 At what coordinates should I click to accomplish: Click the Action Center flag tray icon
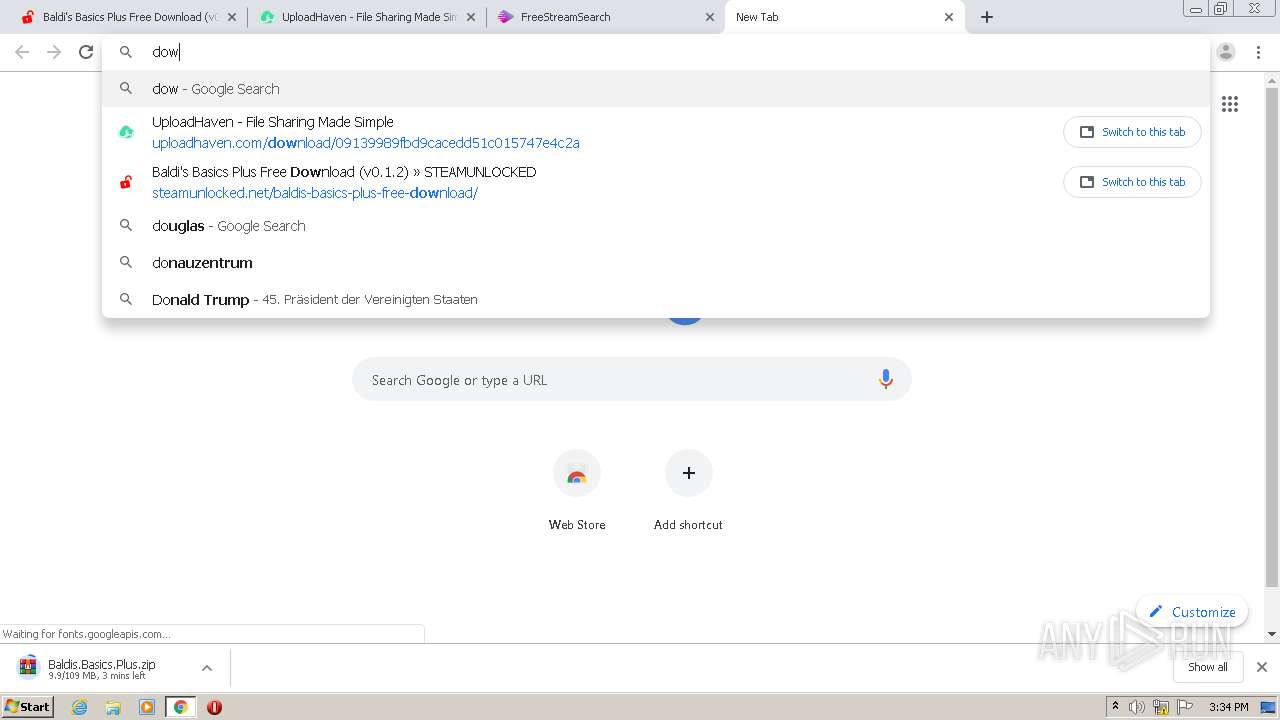tap(1185, 707)
